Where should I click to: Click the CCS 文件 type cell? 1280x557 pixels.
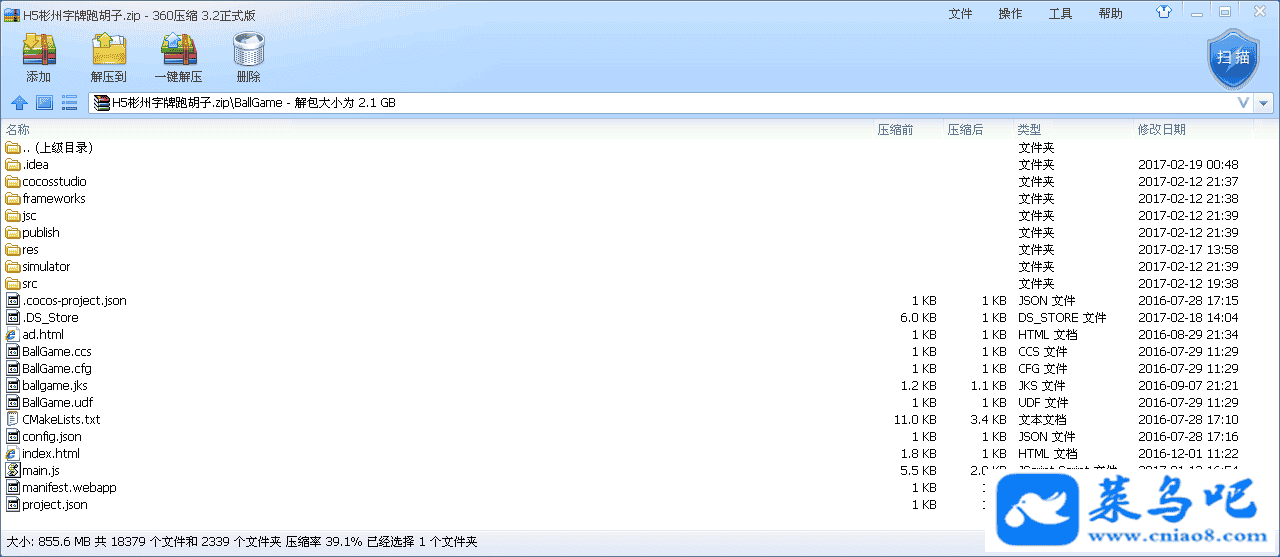[x=1043, y=352]
